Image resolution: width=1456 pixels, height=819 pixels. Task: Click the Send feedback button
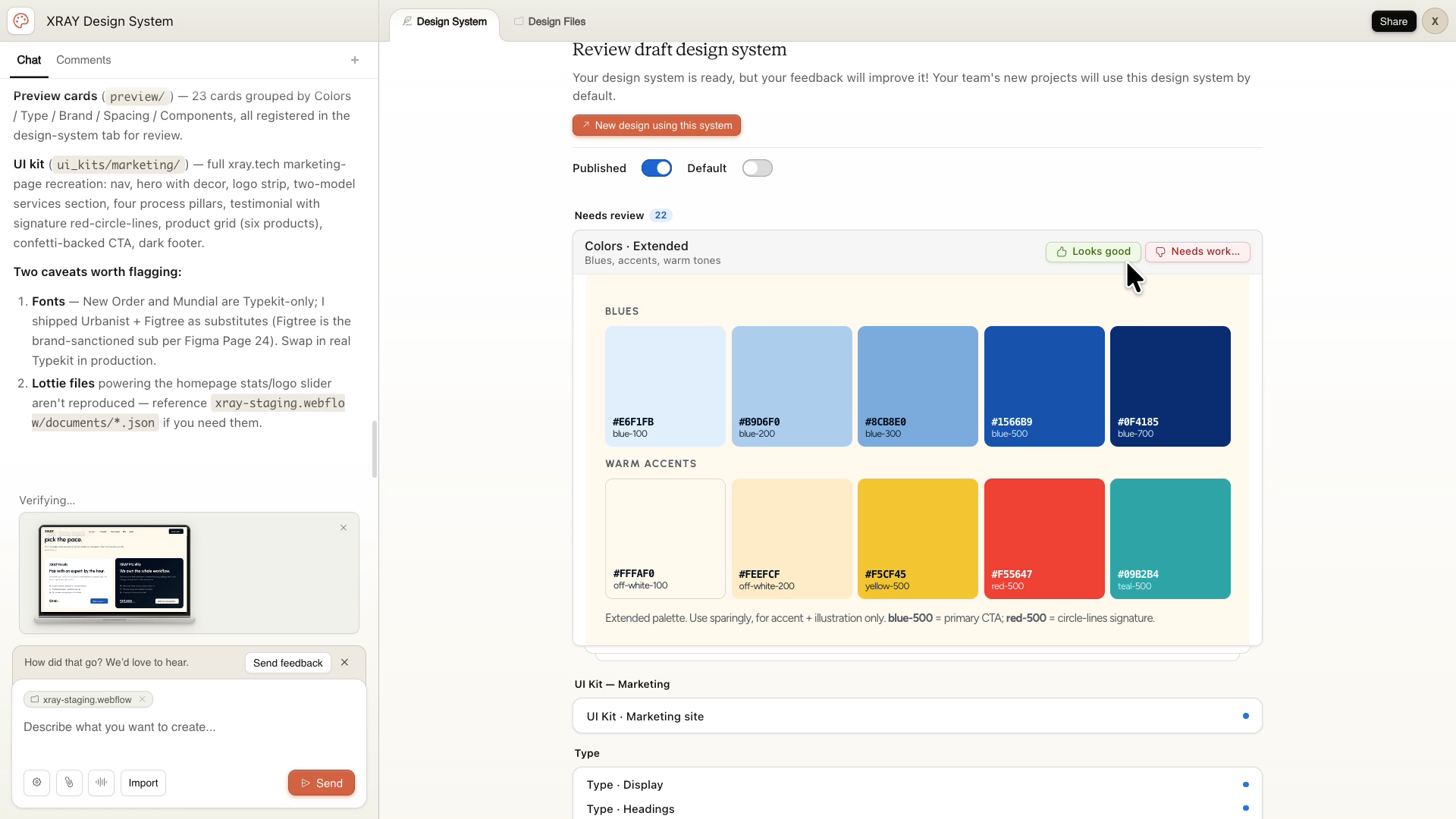point(287,662)
